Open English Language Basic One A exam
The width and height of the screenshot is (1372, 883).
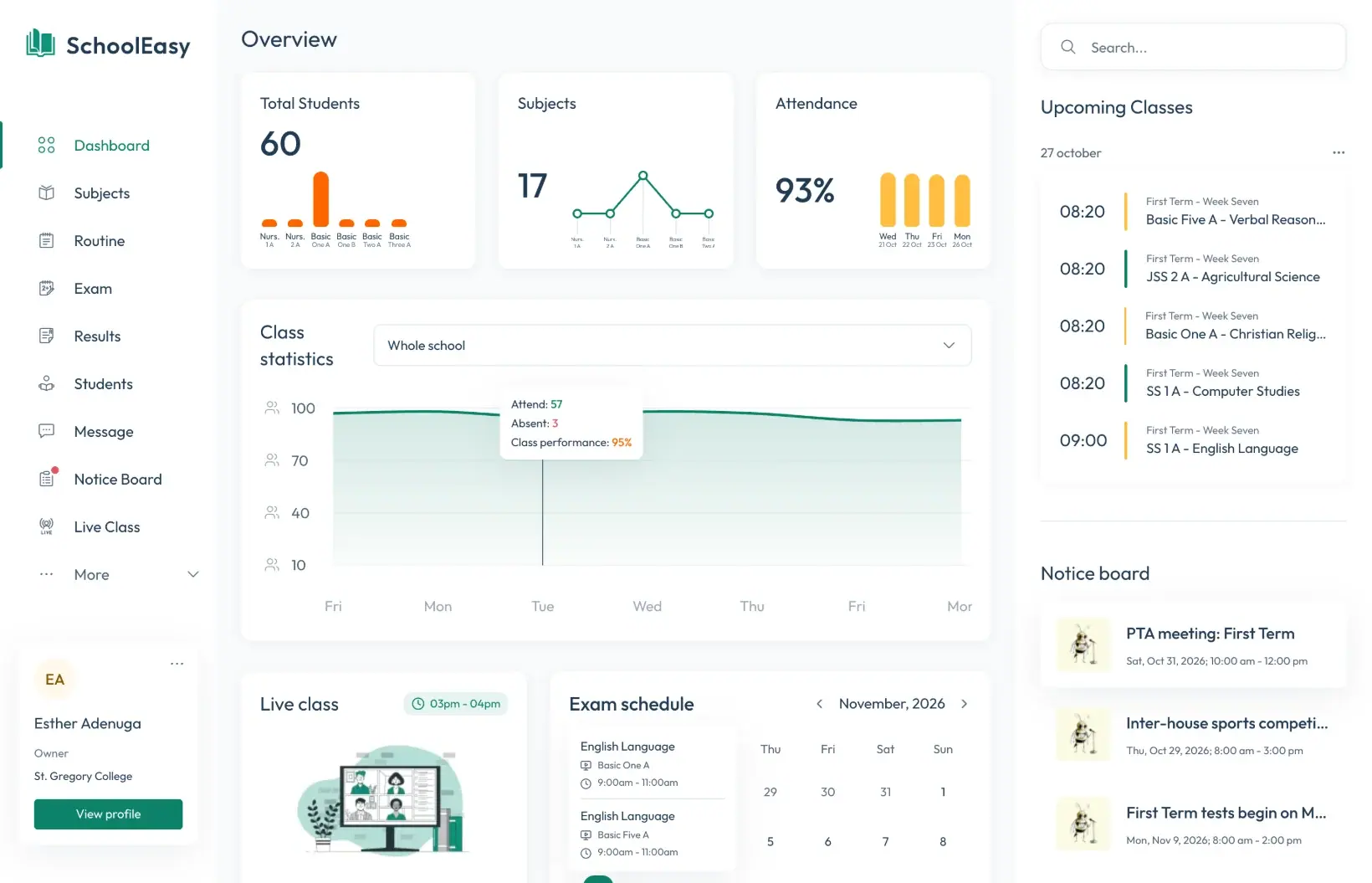[x=651, y=764]
